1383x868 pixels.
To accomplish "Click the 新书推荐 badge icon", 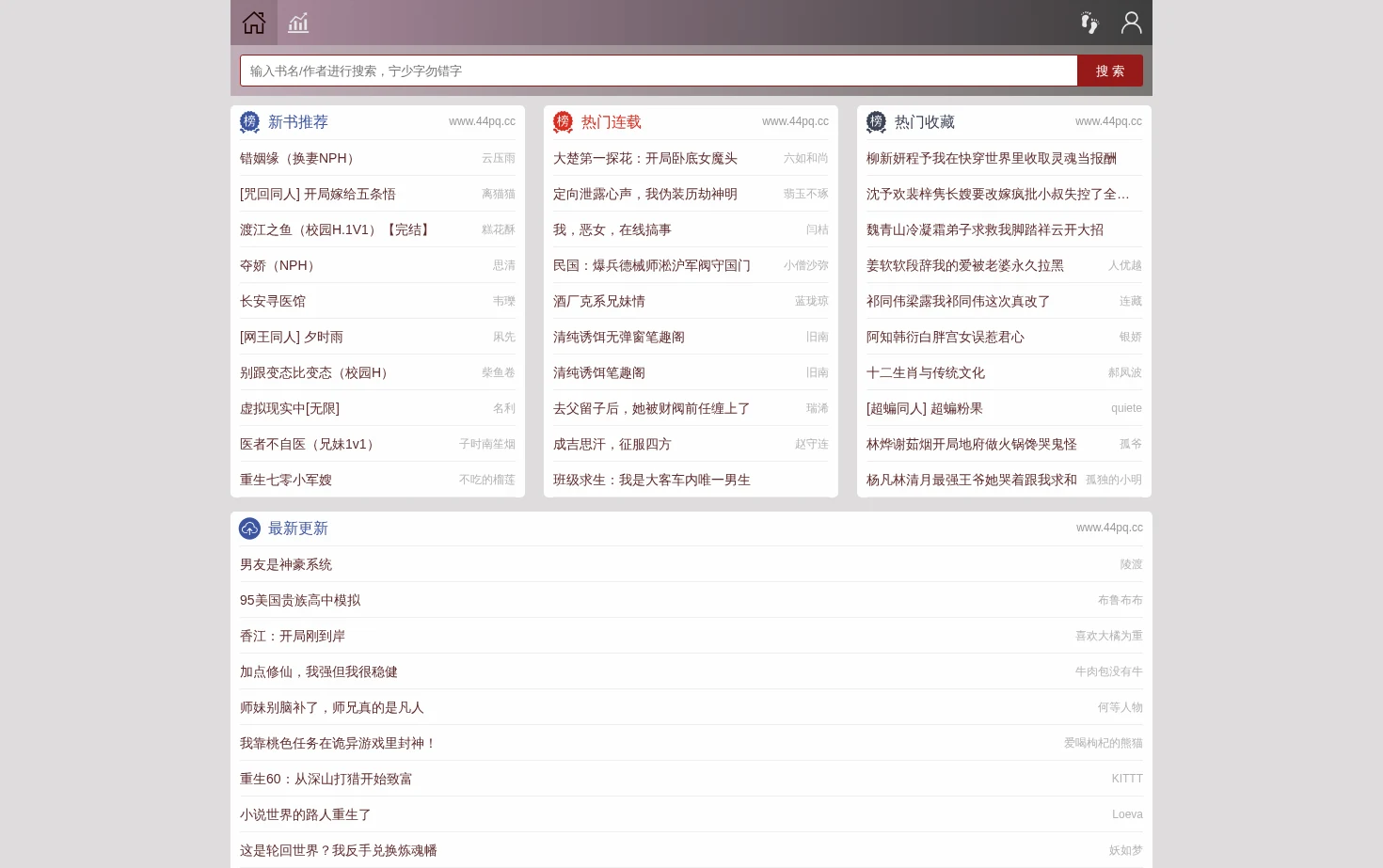I will [x=249, y=122].
